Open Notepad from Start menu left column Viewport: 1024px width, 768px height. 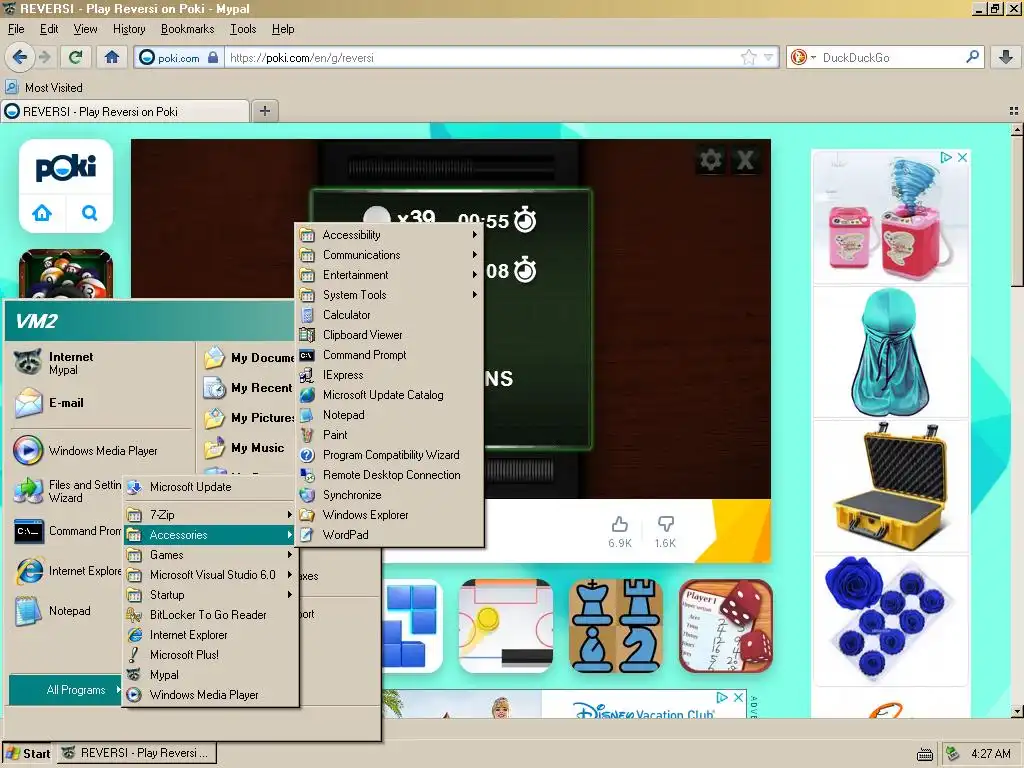(100, 611)
